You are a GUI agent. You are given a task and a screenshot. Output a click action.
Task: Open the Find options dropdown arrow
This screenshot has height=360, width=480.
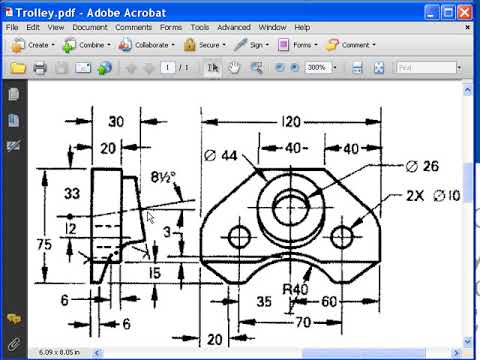tap(459, 68)
